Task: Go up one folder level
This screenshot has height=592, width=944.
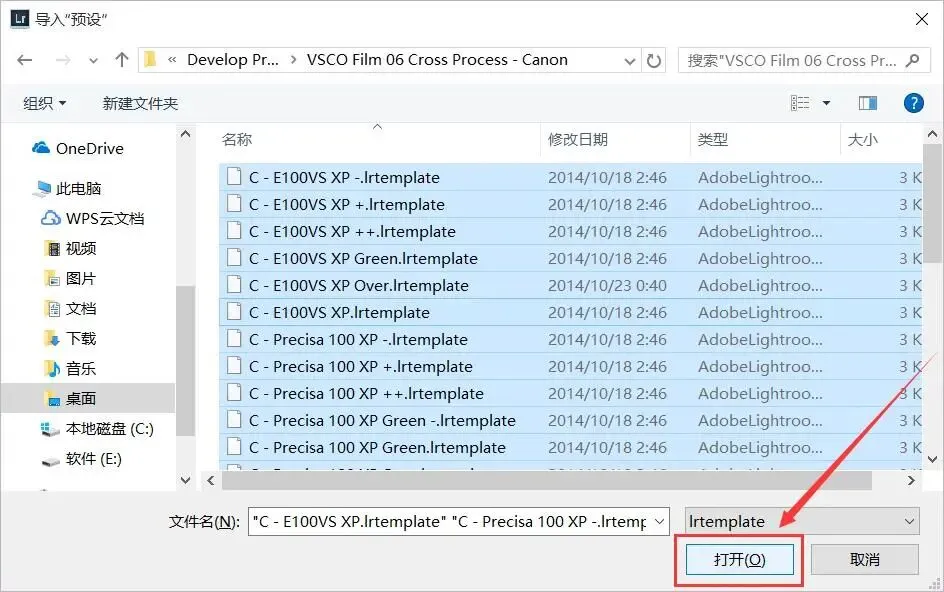Action: pyautogui.click(x=122, y=60)
